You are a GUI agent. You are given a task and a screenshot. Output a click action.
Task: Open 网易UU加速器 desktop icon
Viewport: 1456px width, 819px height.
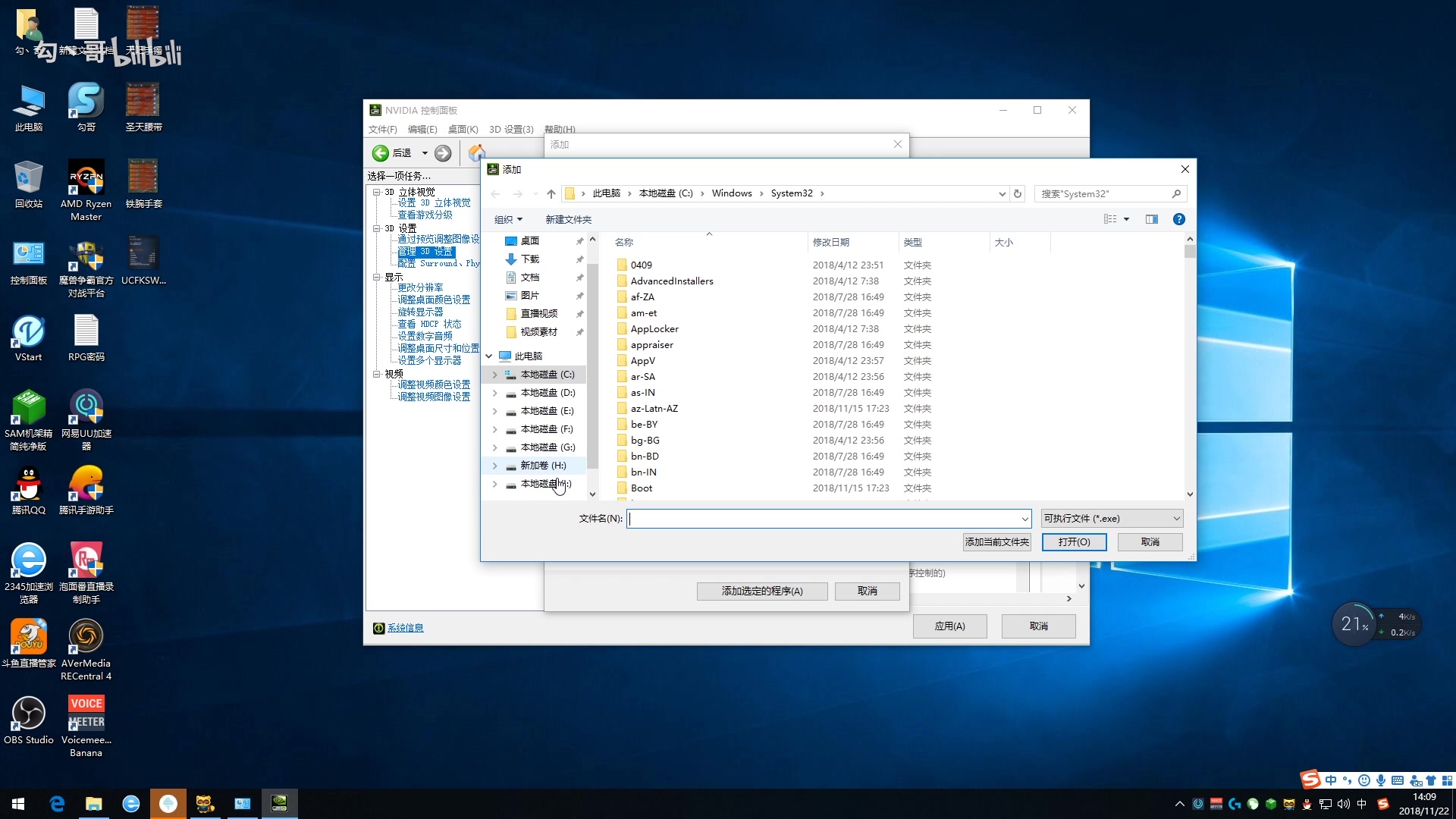(x=86, y=420)
